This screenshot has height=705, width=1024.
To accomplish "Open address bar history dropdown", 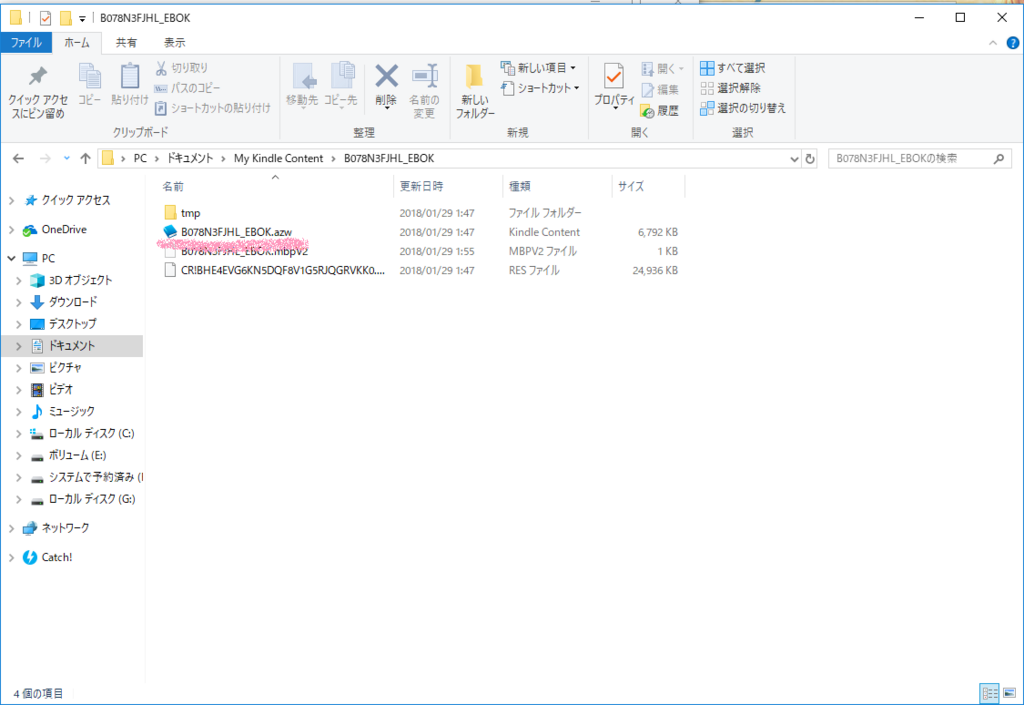I will tap(794, 159).
